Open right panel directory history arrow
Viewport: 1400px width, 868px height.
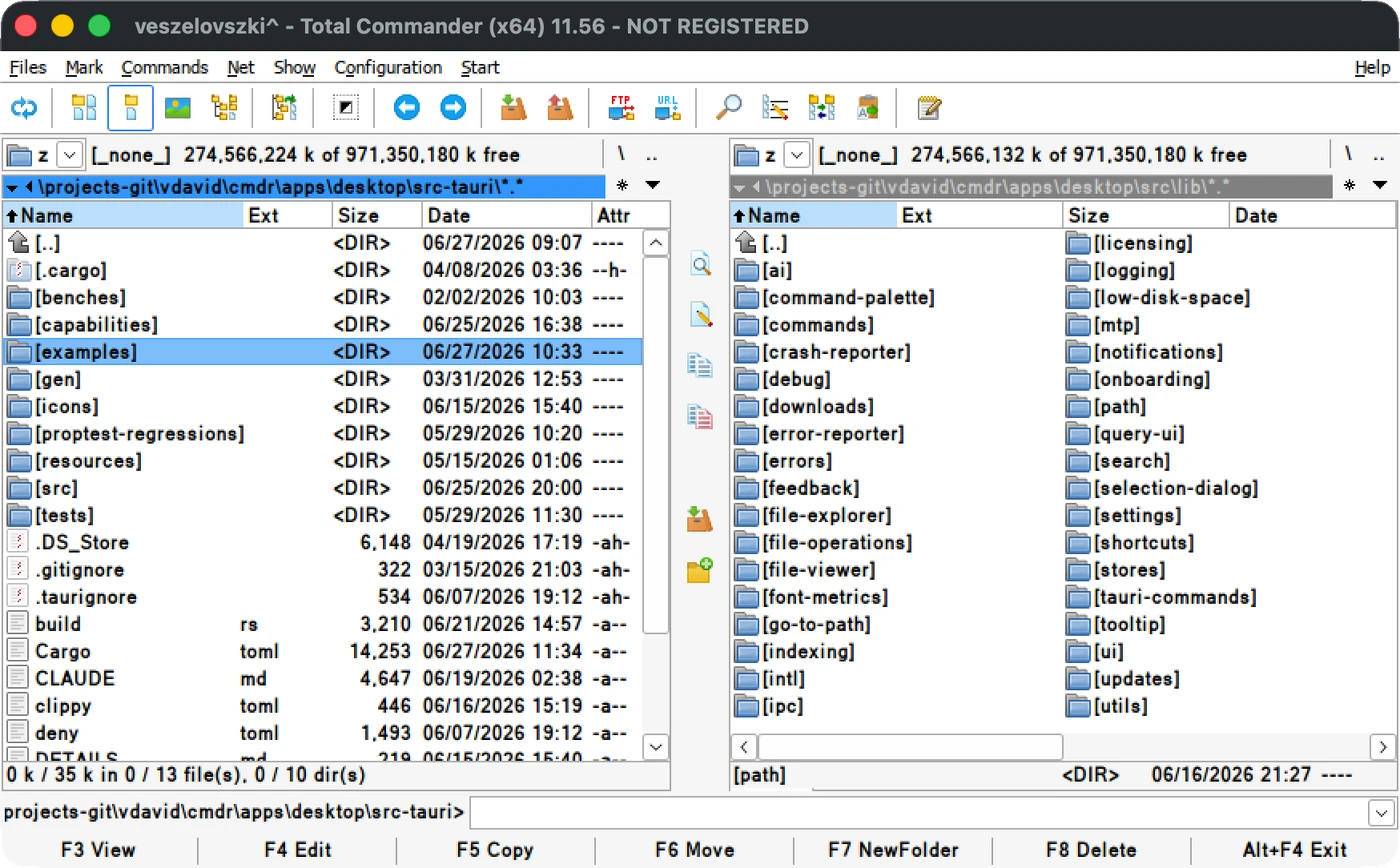1380,185
